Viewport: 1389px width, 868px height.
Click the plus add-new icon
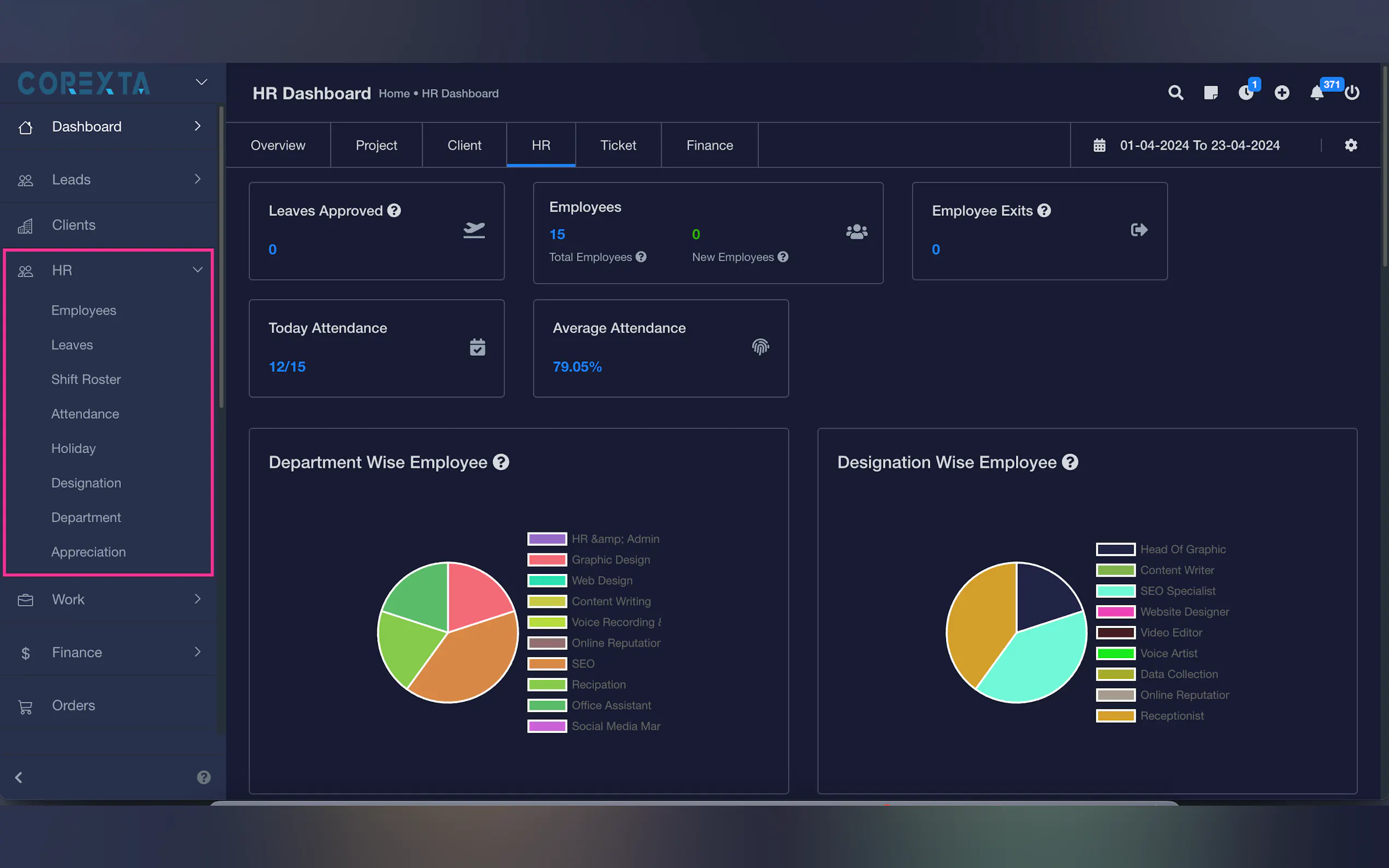point(1282,92)
